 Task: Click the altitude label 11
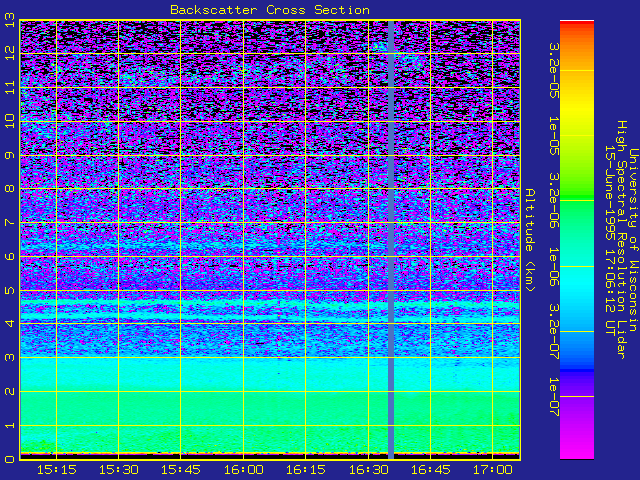(10, 87)
